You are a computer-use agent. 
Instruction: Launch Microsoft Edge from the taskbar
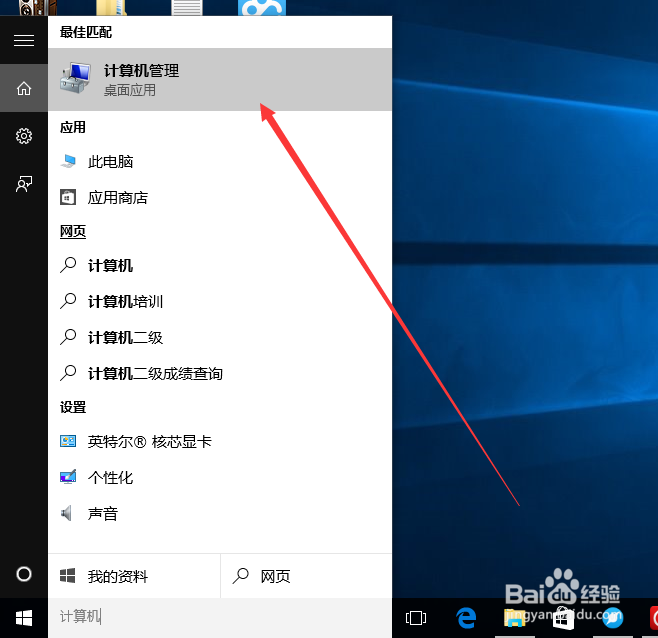466,618
